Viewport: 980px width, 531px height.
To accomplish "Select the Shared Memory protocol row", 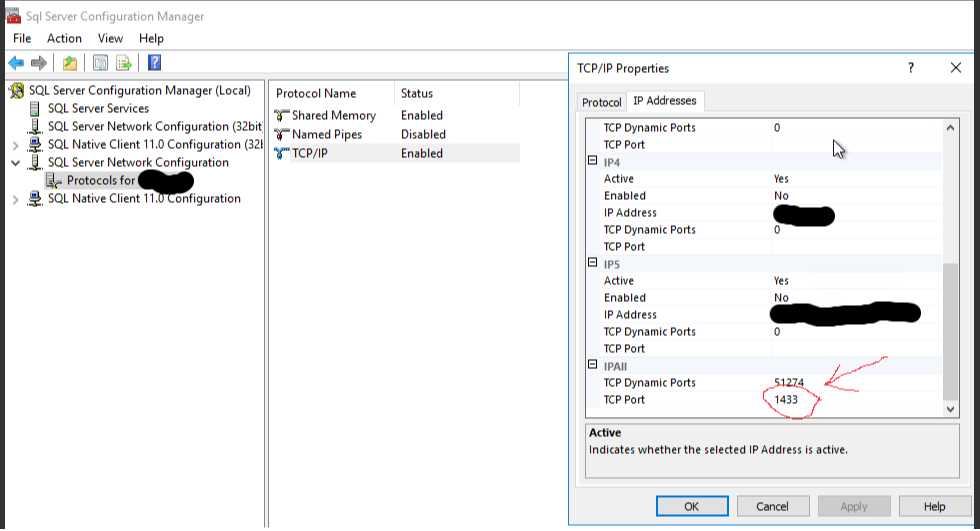I will 397,115.
